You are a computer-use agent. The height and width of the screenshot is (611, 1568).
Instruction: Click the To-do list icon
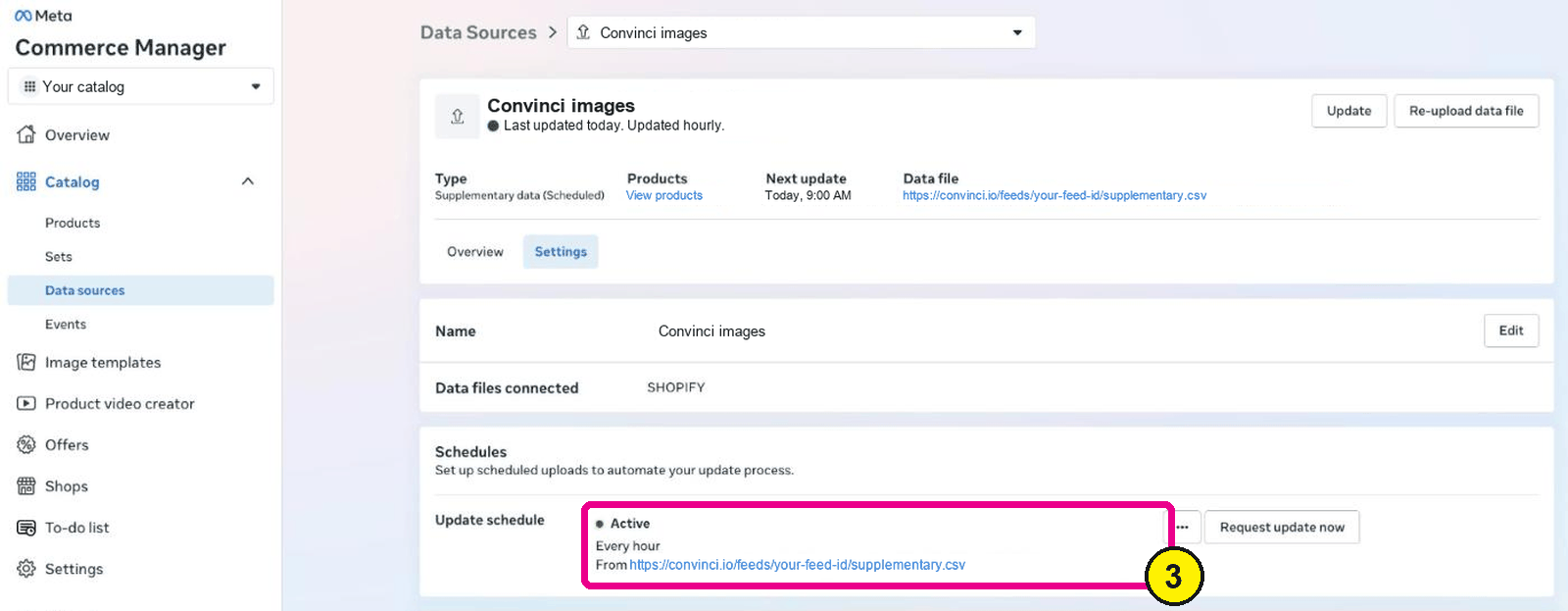point(26,528)
